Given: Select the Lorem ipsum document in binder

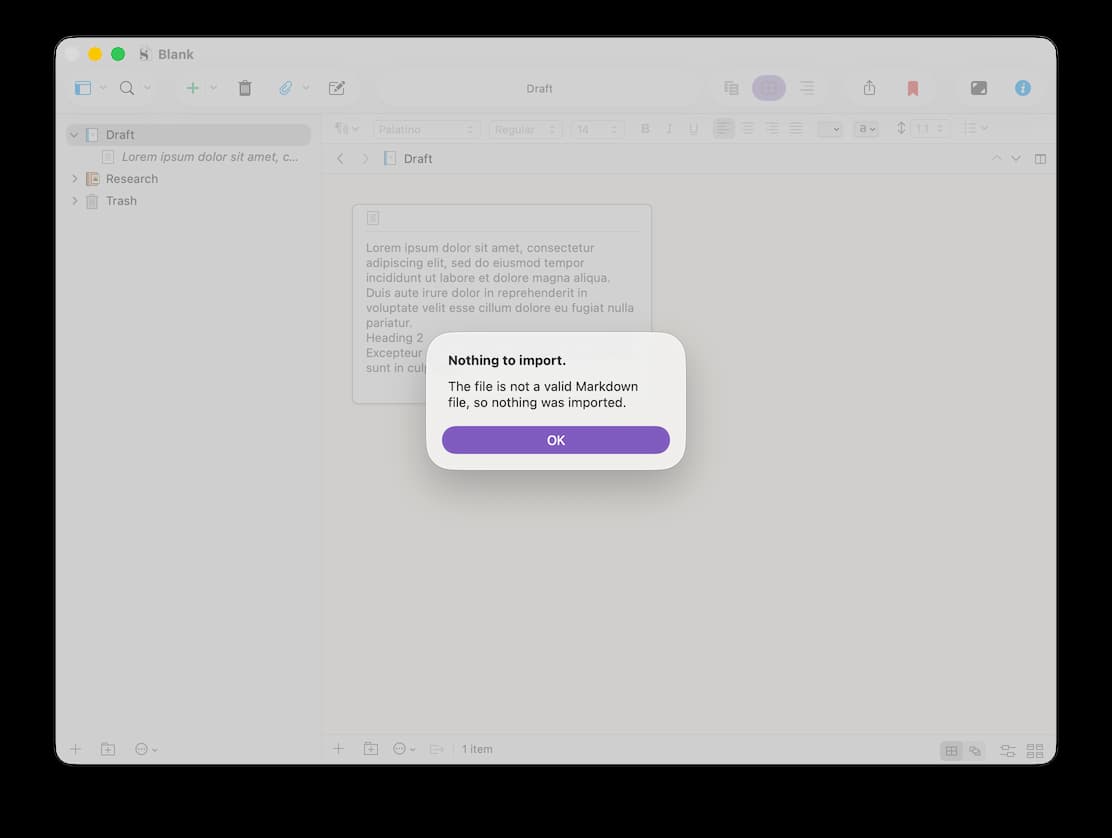Looking at the screenshot, I should (209, 157).
